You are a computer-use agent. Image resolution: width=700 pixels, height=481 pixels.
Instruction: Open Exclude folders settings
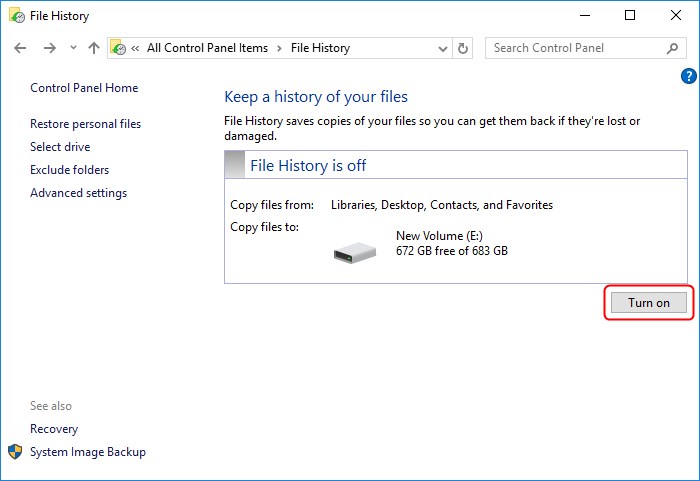pos(69,170)
